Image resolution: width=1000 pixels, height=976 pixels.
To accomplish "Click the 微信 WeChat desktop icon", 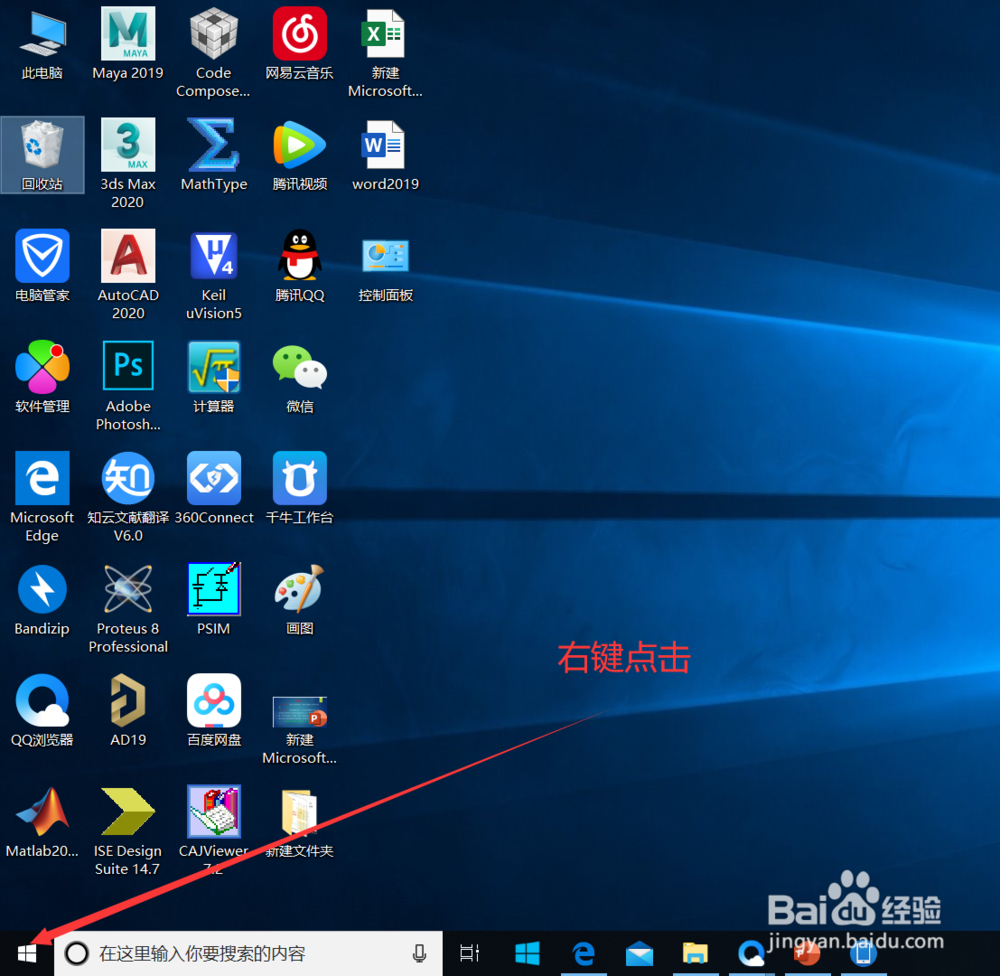I will 300,378.
